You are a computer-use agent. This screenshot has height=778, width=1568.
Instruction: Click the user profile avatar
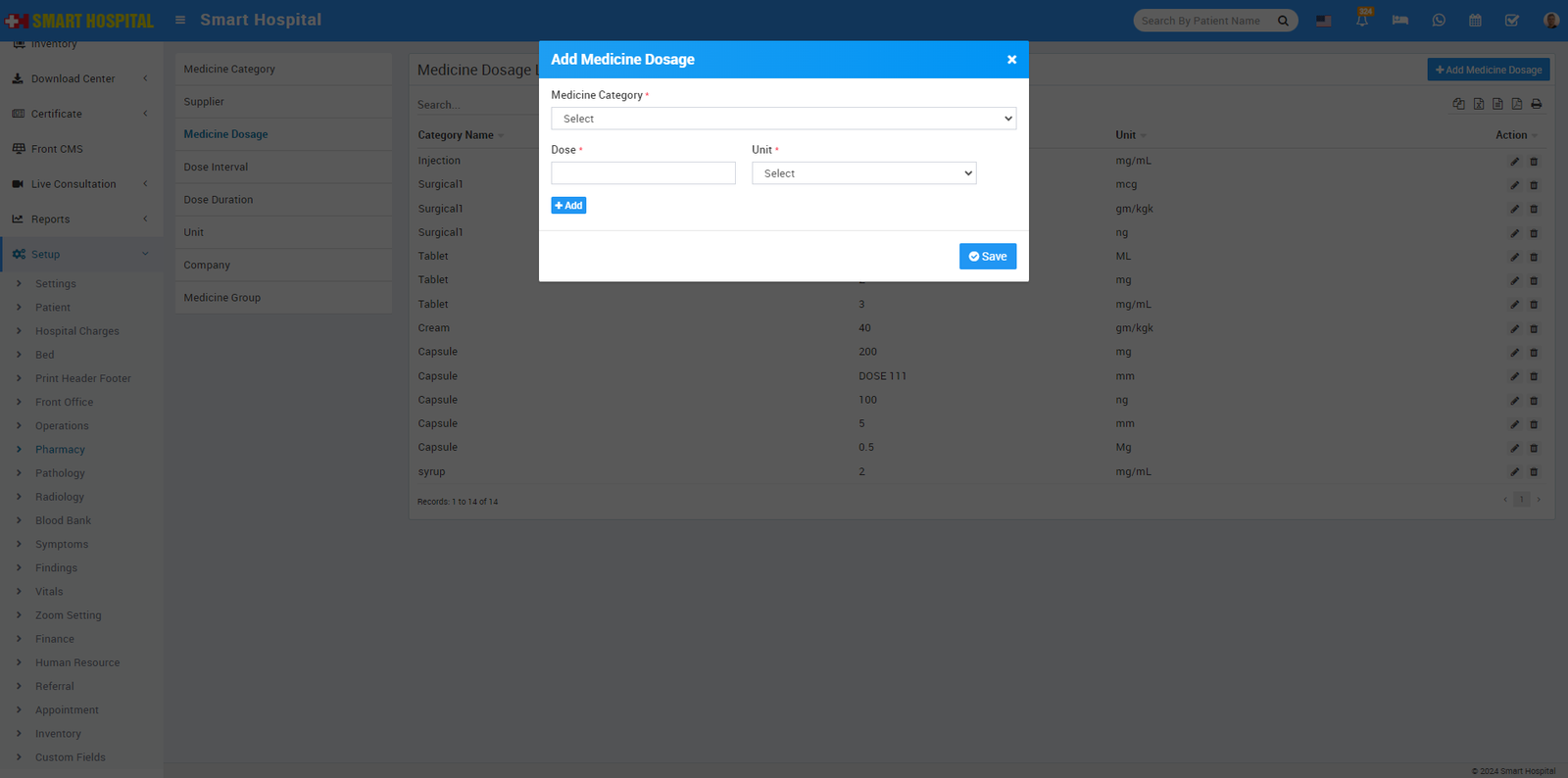coord(1550,21)
